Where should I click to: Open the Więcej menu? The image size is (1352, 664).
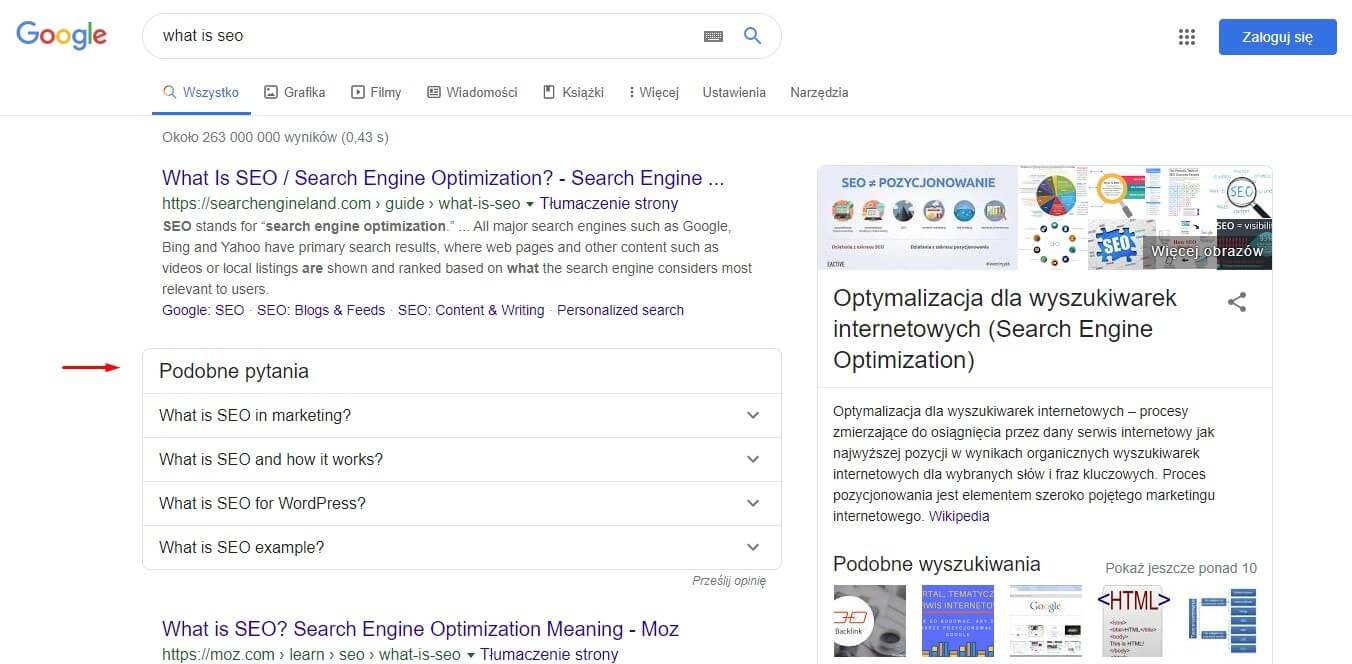[654, 92]
